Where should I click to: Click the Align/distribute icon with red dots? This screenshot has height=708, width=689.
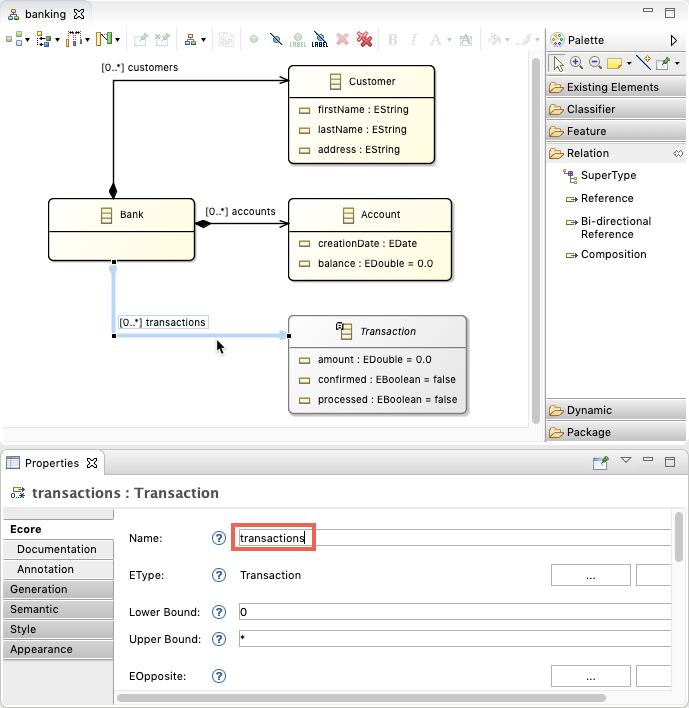click(x=74, y=39)
